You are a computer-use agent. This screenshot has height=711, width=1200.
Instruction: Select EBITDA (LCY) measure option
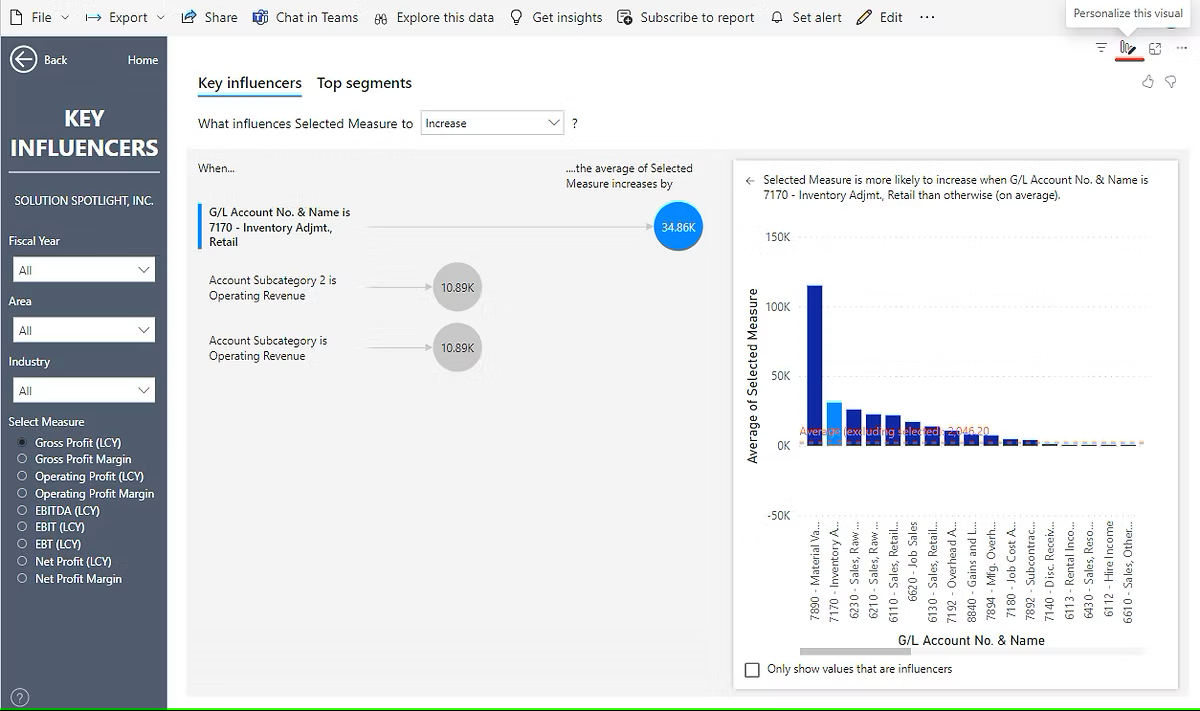tap(22, 510)
